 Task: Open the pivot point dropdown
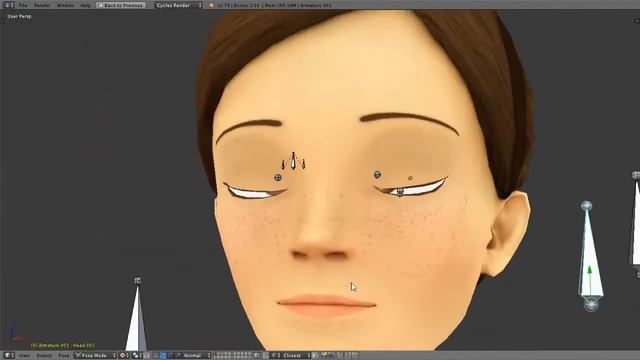tap(137, 356)
